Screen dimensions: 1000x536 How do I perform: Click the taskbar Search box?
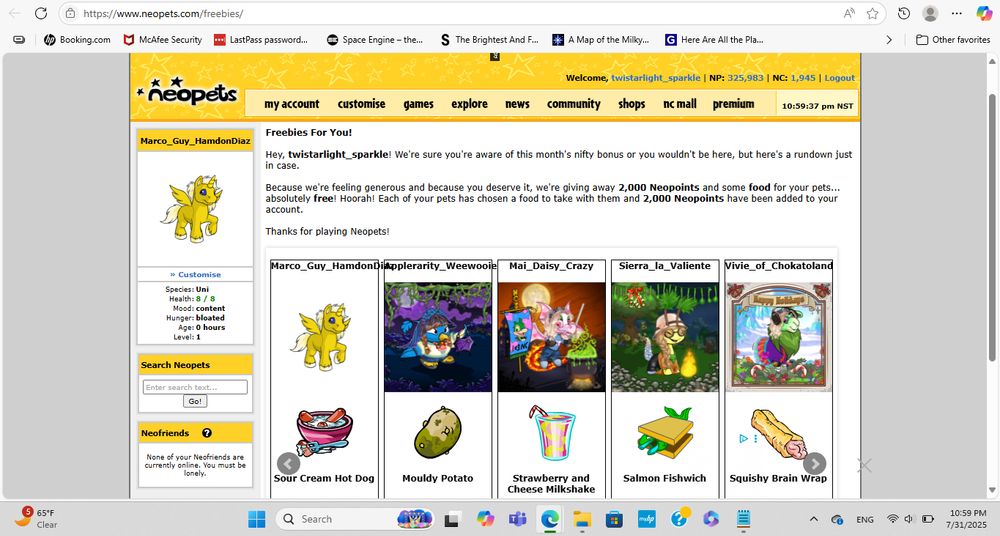click(x=357, y=519)
